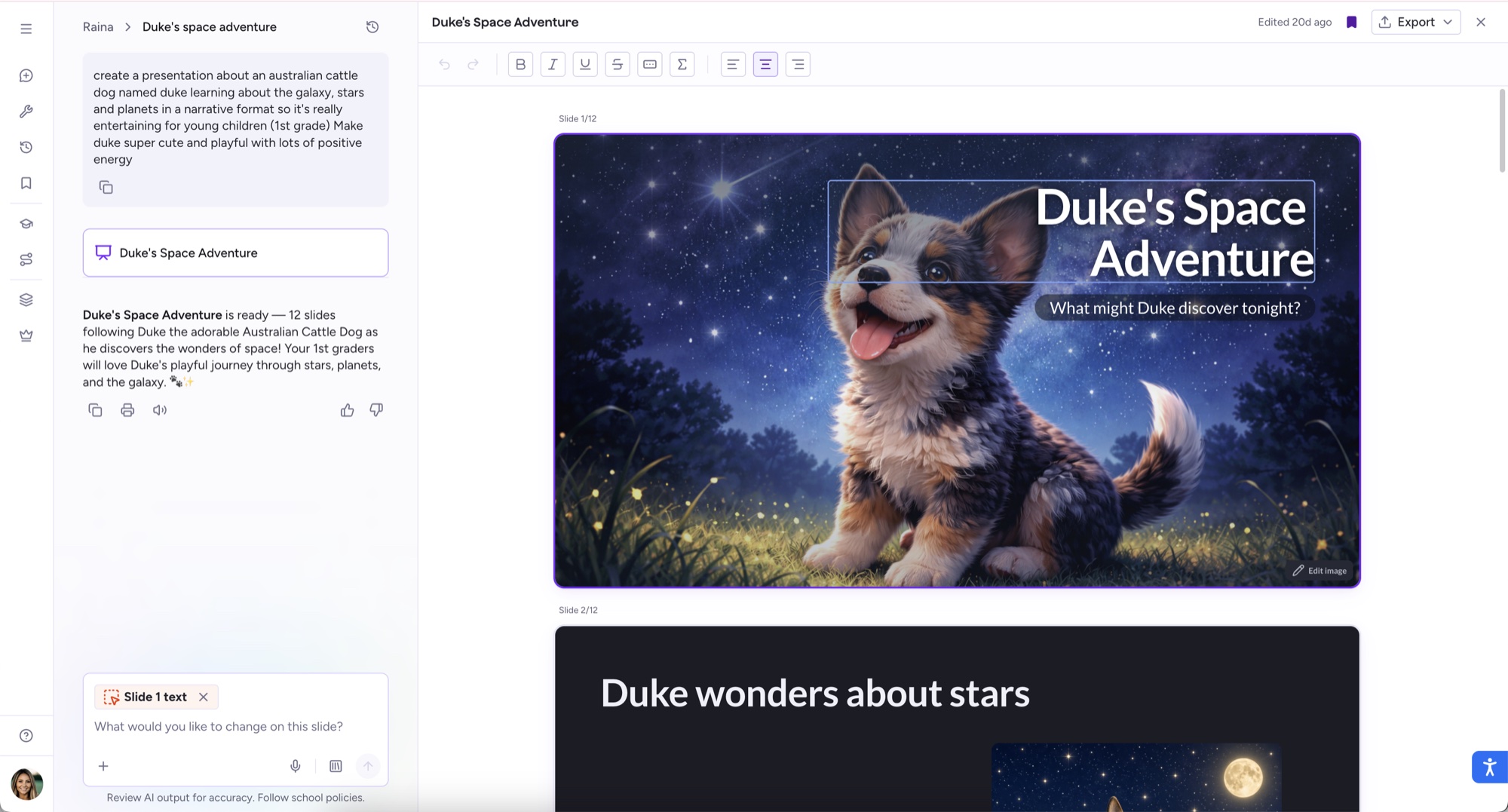The height and width of the screenshot is (812, 1508).
Task: Start a new chat from the sidebar
Action: pyautogui.click(x=26, y=75)
